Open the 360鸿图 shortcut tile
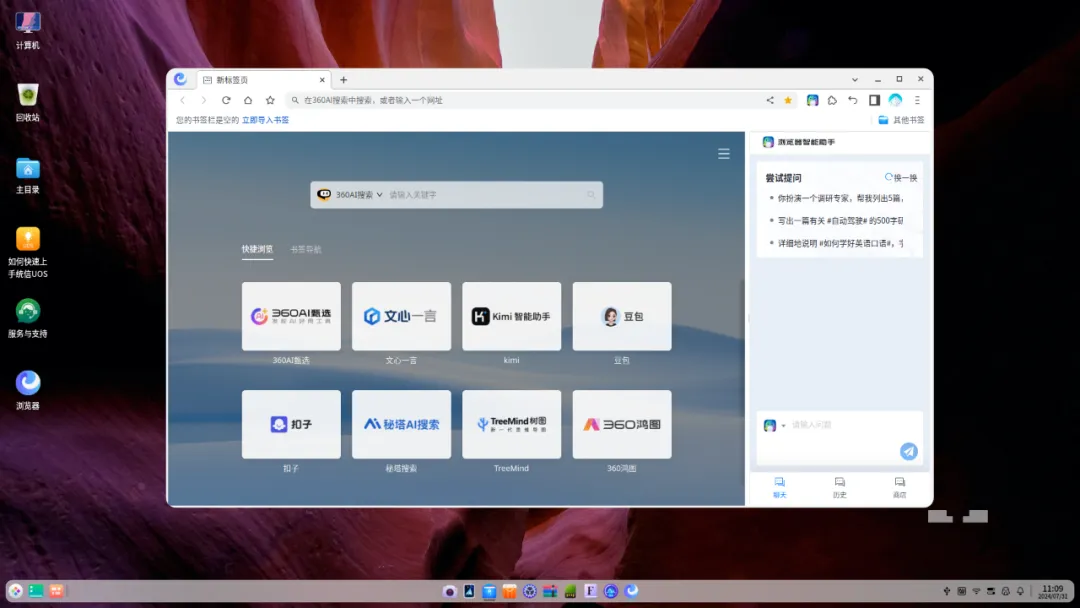Image resolution: width=1080 pixels, height=608 pixels. pyautogui.click(x=622, y=424)
